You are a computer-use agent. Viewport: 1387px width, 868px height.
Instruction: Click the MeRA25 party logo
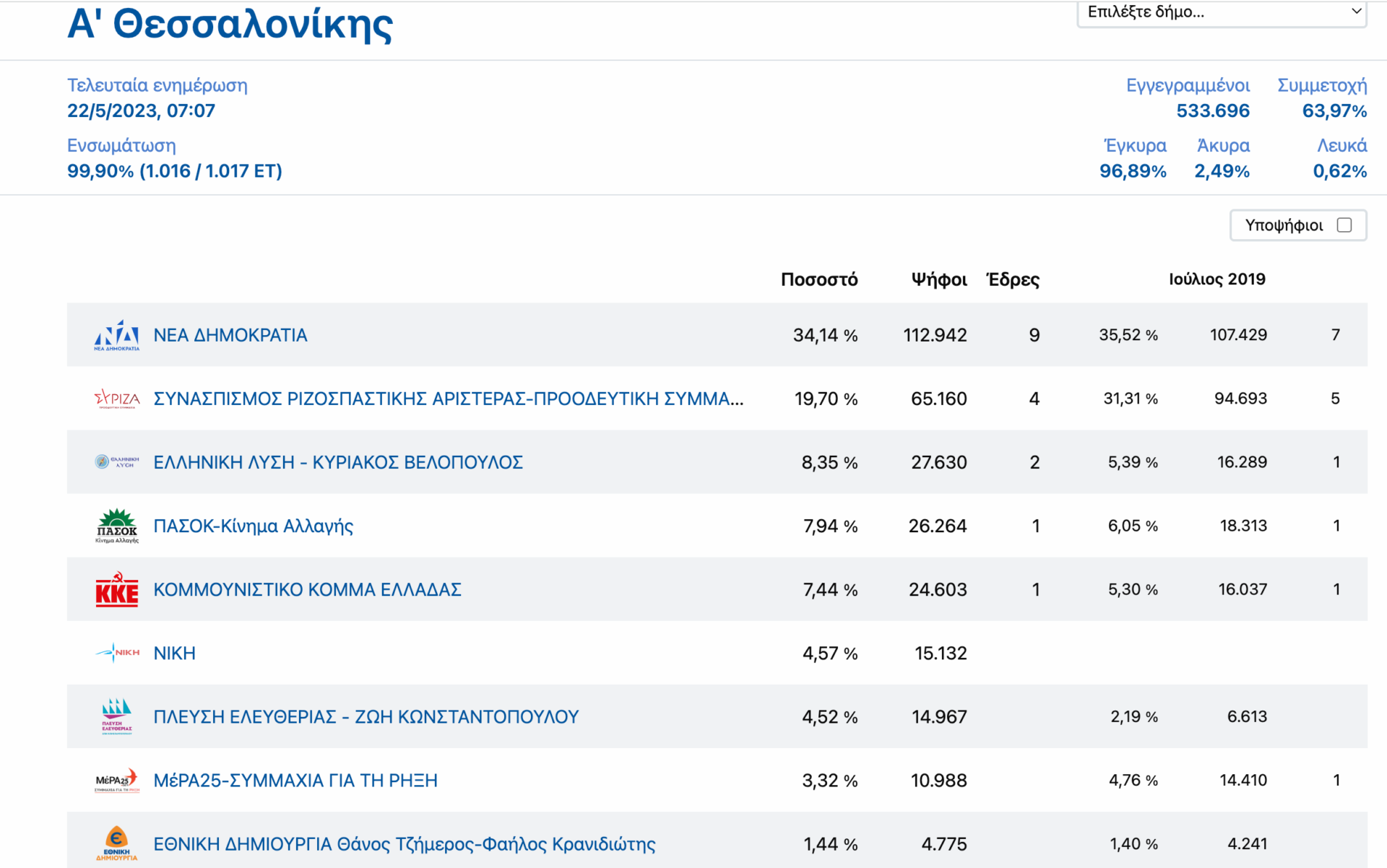point(116,780)
